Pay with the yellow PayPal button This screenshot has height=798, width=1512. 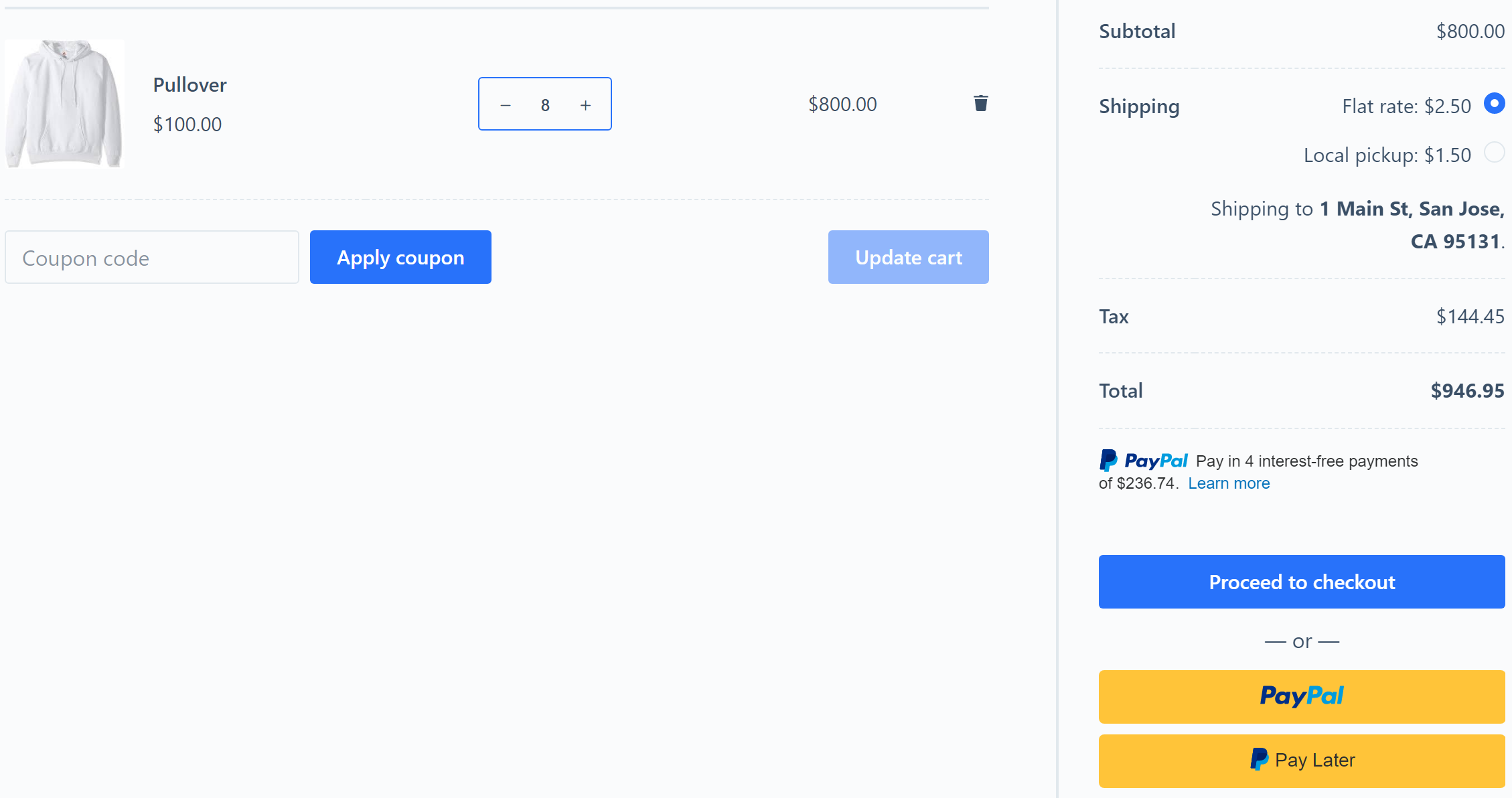click(1301, 696)
